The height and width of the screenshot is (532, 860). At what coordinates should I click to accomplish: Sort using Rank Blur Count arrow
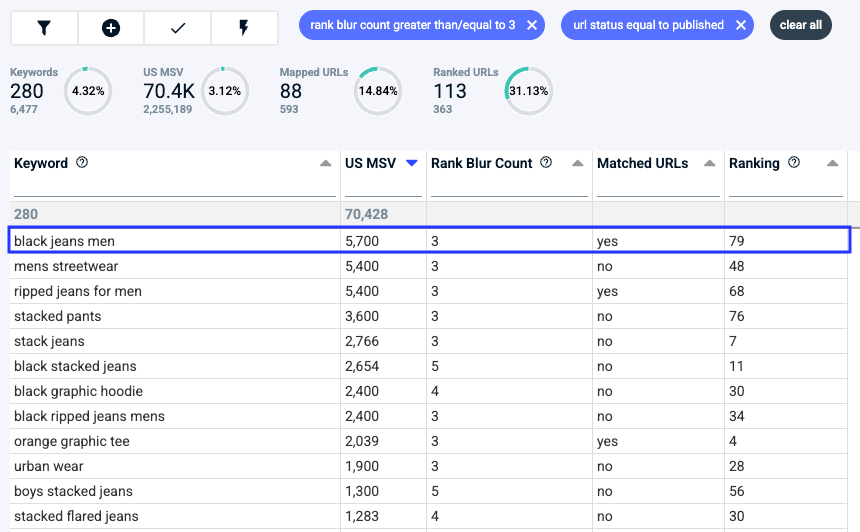coord(577,163)
